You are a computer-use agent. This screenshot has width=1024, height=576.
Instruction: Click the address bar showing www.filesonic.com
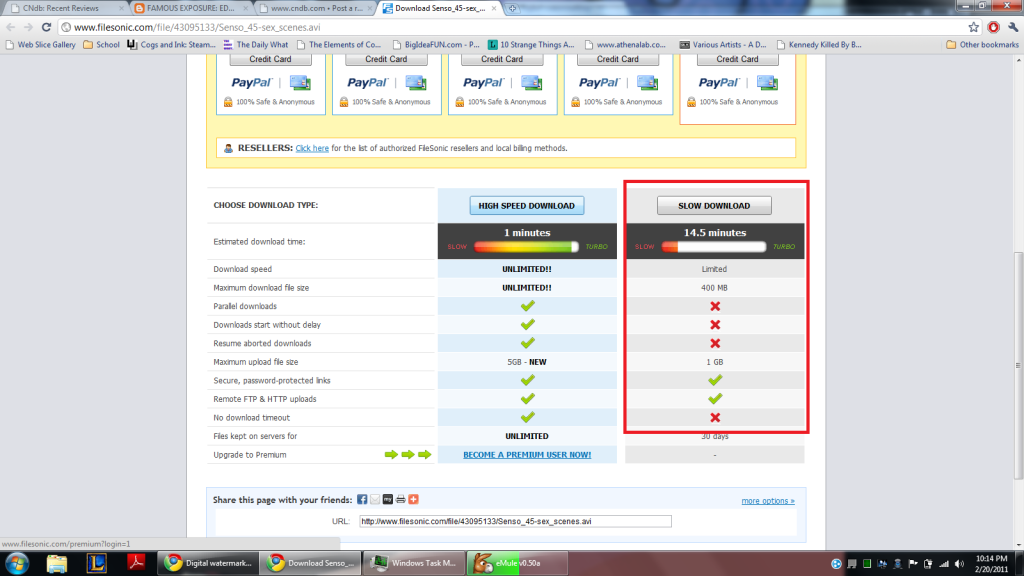(513, 27)
